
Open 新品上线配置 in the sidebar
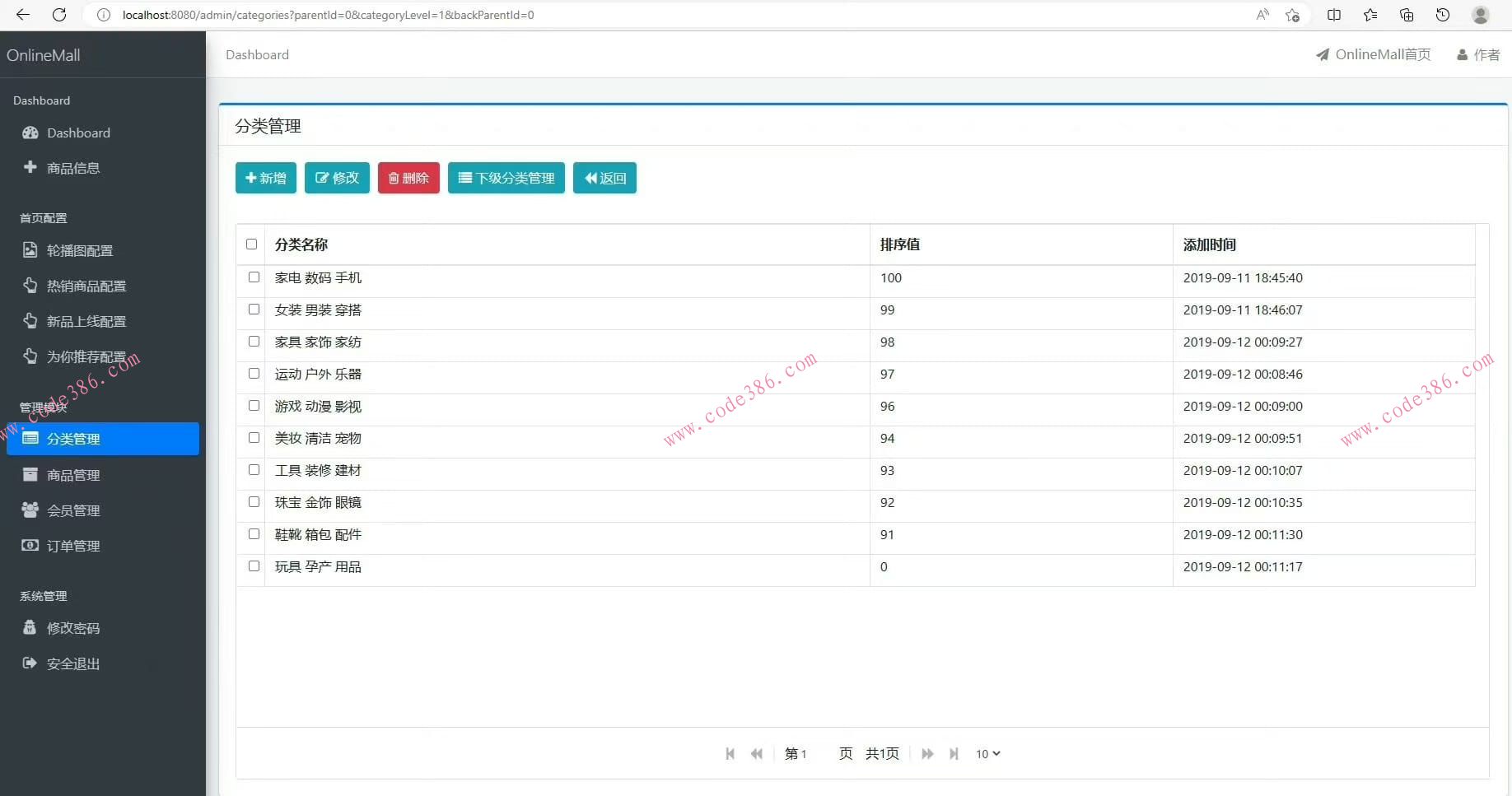(103, 321)
